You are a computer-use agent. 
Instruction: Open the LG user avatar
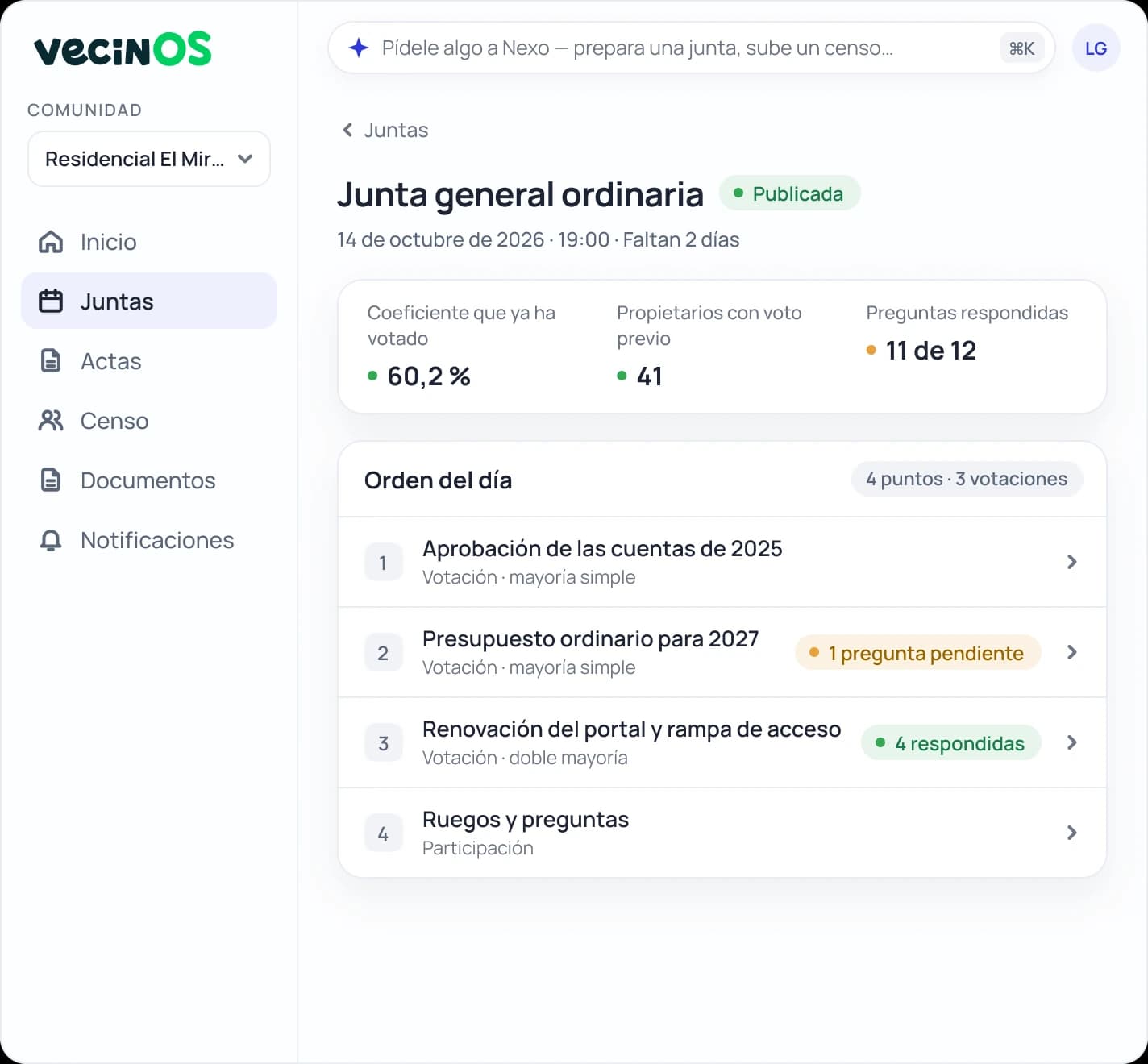tap(1096, 48)
